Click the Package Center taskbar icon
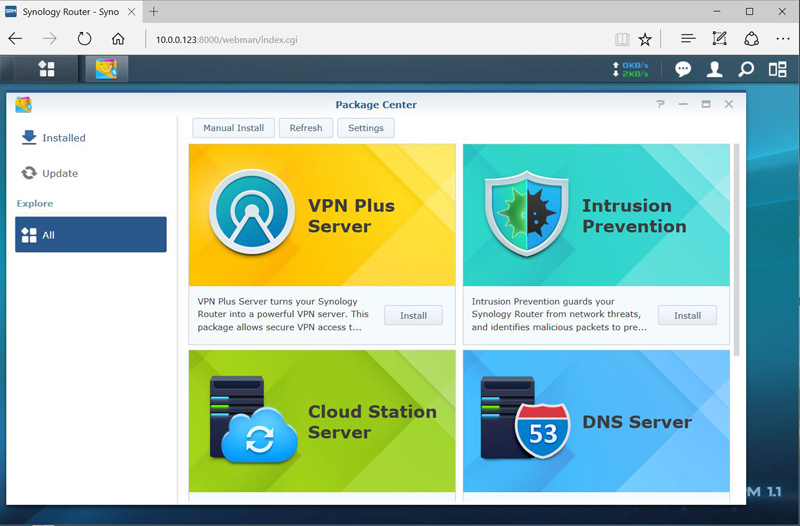Viewport: 800px width, 526px height. pos(105,69)
